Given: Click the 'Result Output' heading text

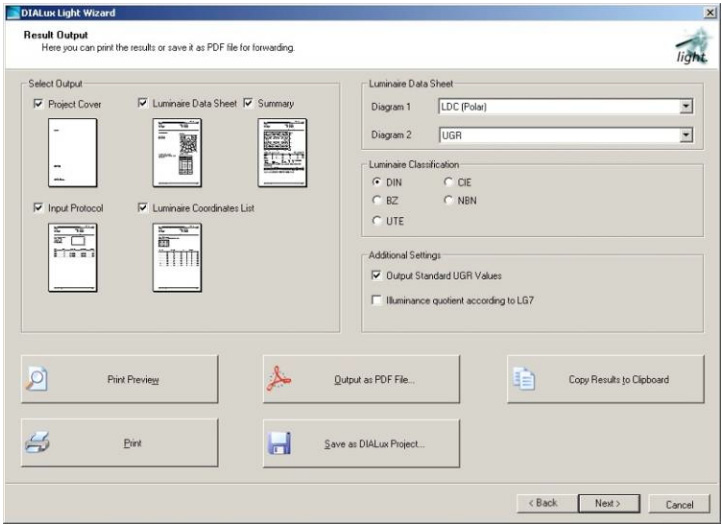Looking at the screenshot, I should pos(56,35).
